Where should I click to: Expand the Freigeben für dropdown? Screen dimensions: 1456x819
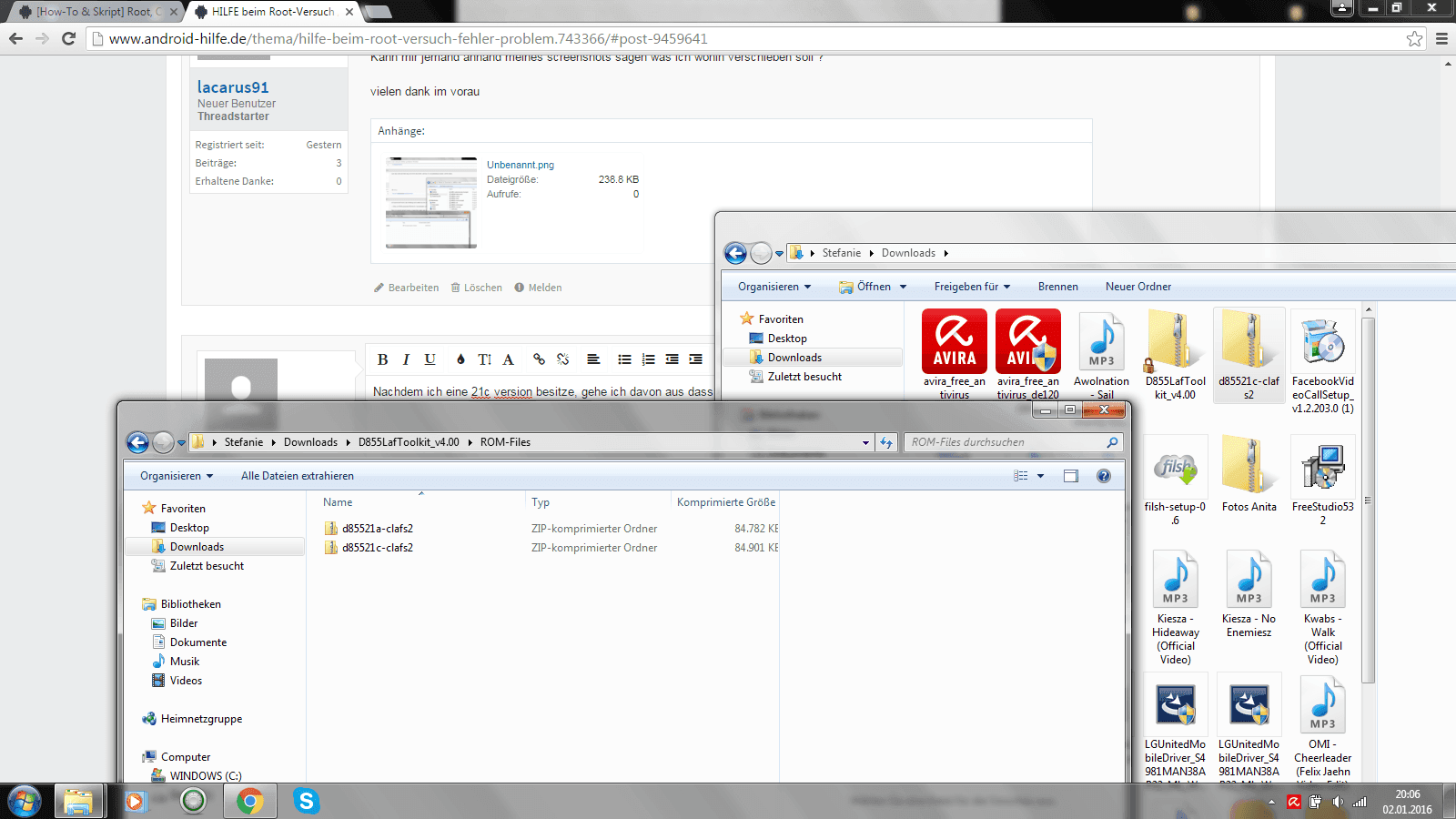pos(972,287)
